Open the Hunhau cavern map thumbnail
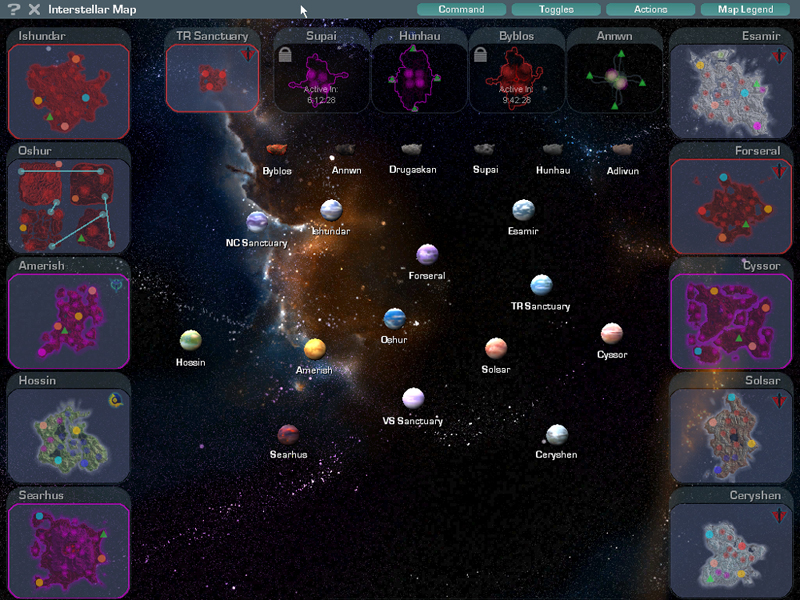The width and height of the screenshot is (800, 600). [419, 78]
